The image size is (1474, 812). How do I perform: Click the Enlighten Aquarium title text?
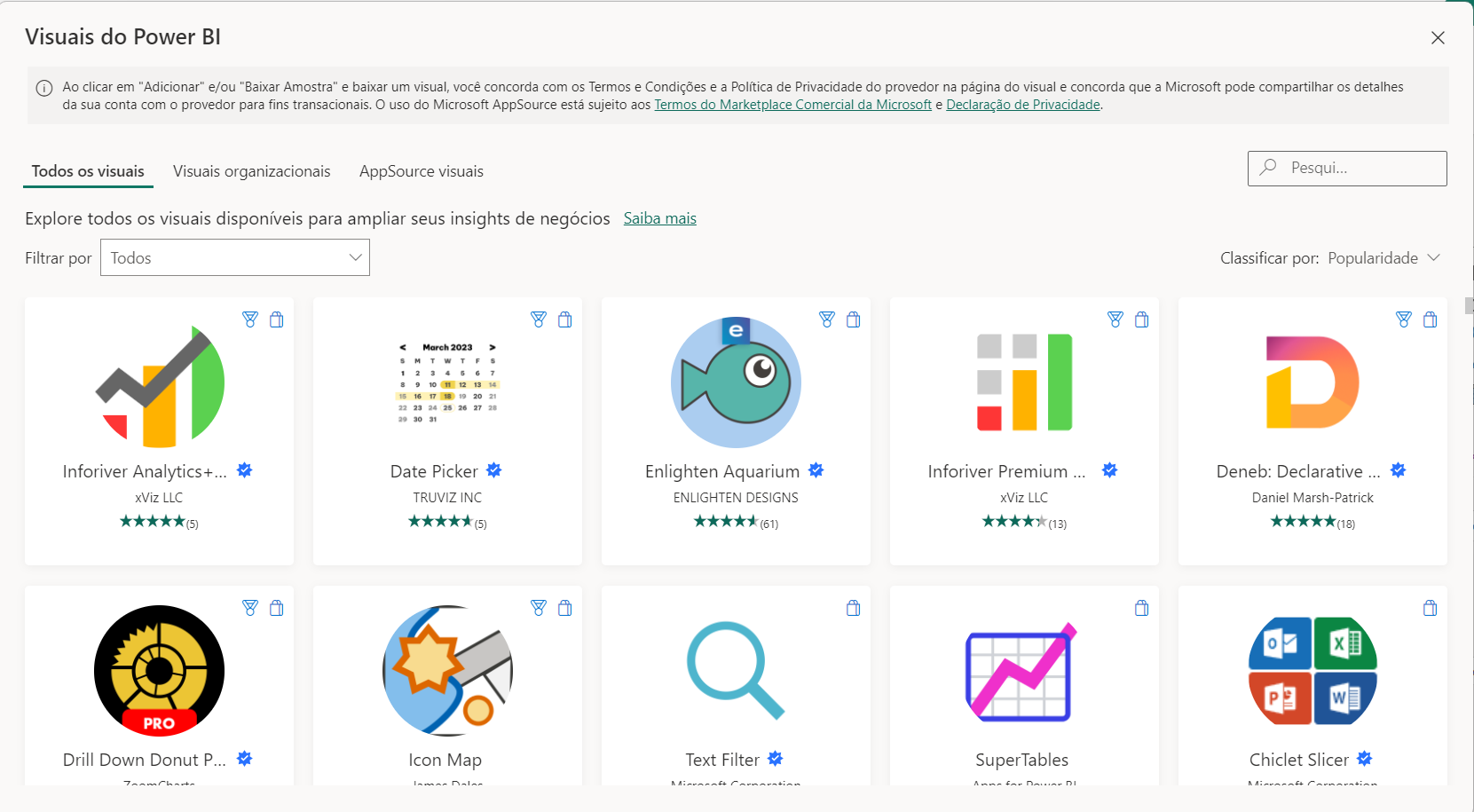pyautogui.click(x=722, y=471)
